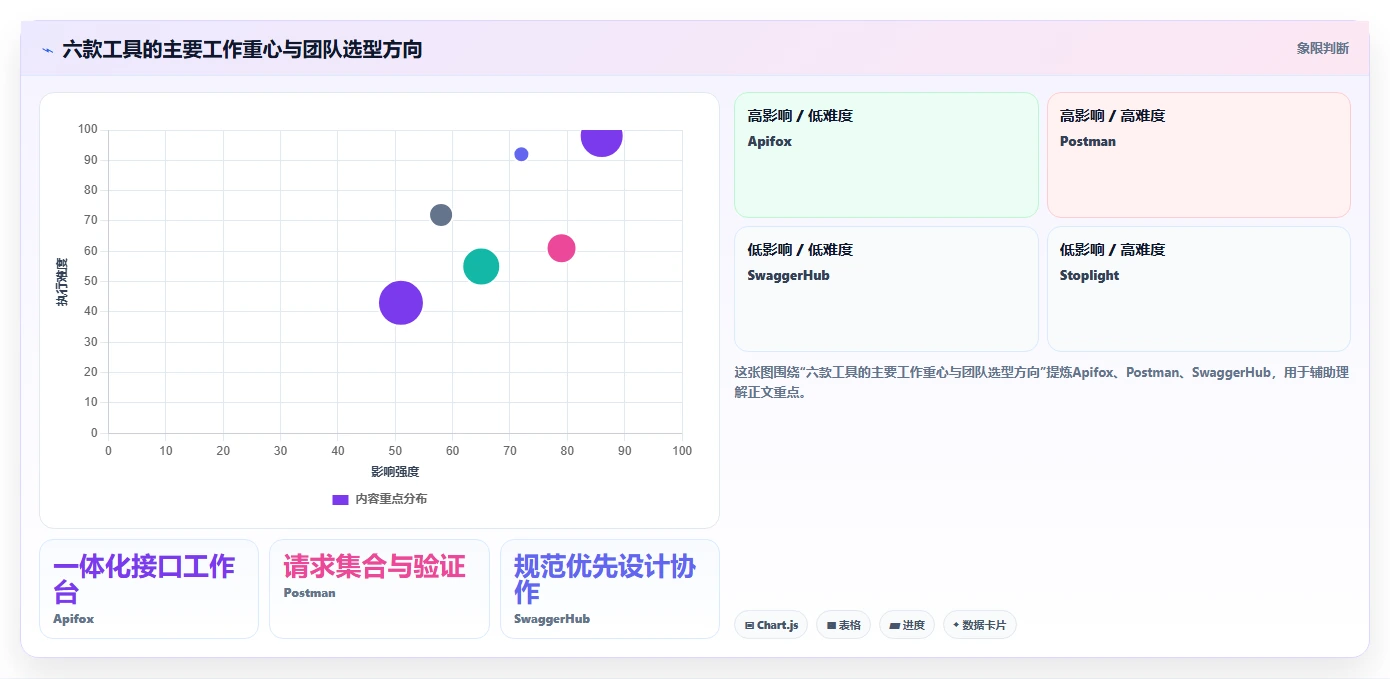Click the Postman label under 请求集合与验证
Image resolution: width=1390 pixels, height=679 pixels.
coord(310,593)
